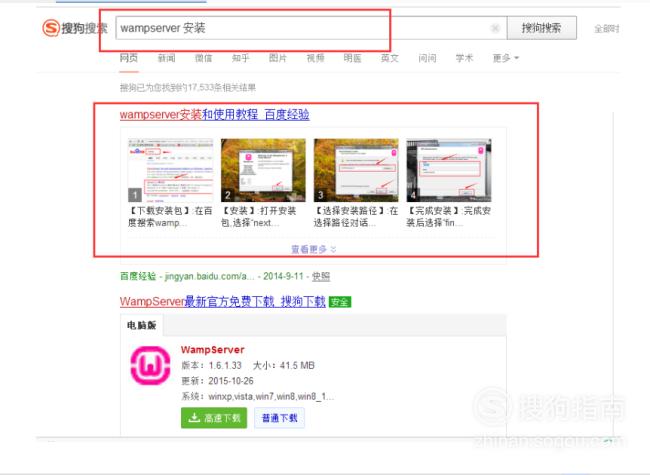Switch to the 新闻 tab
Viewport: 650px width, 475px height.
click(166, 58)
